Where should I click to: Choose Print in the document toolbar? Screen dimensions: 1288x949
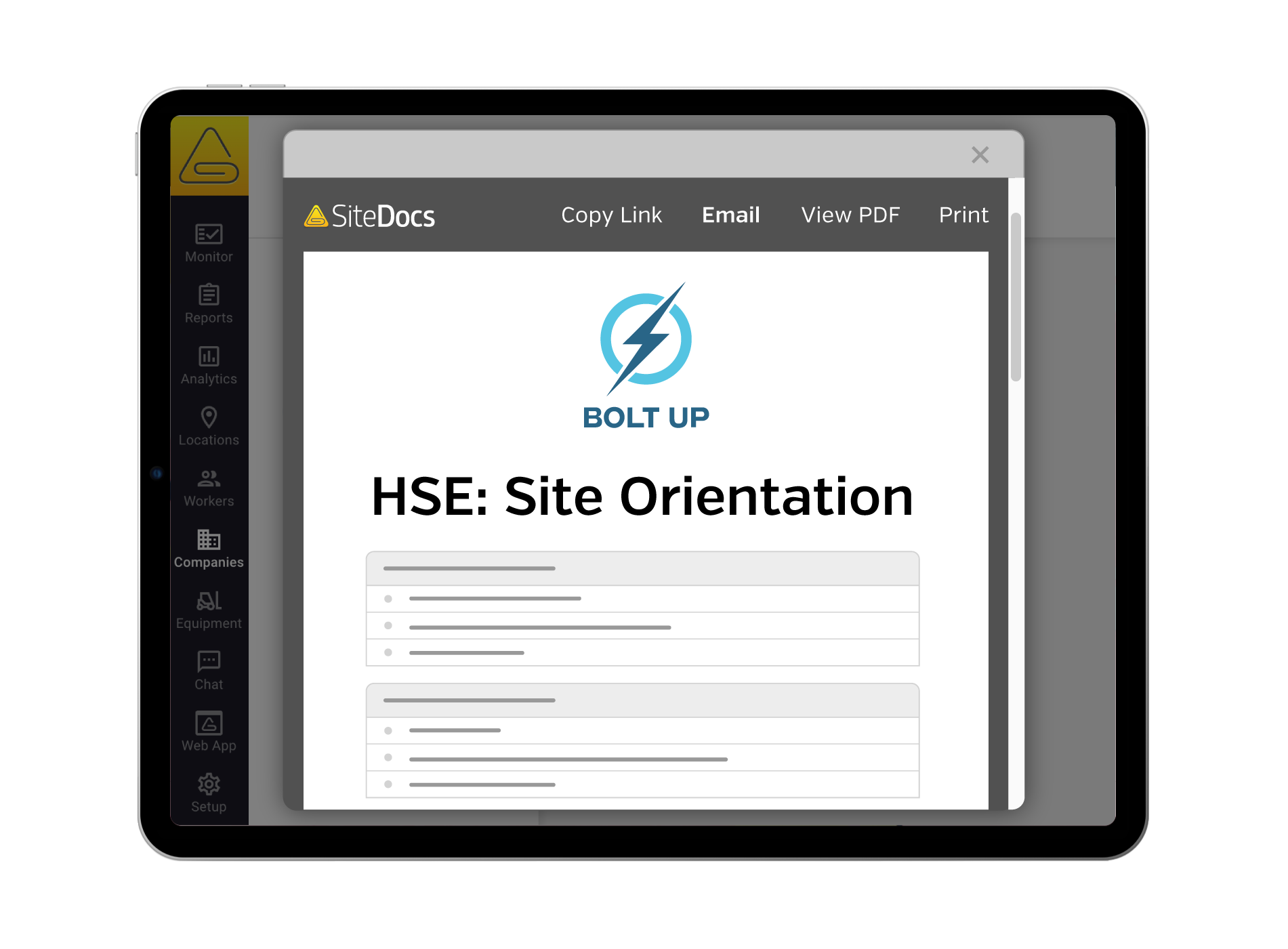point(963,215)
